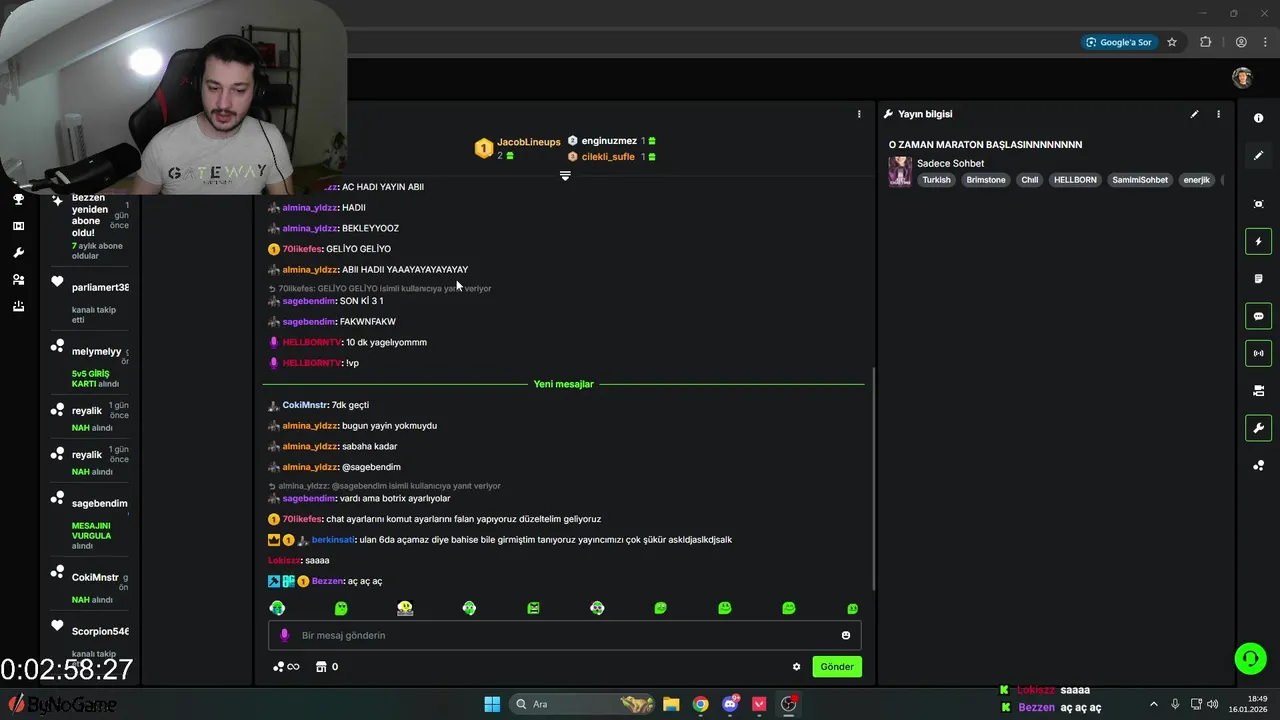Bookmark page with the star icon

pos(1172,42)
